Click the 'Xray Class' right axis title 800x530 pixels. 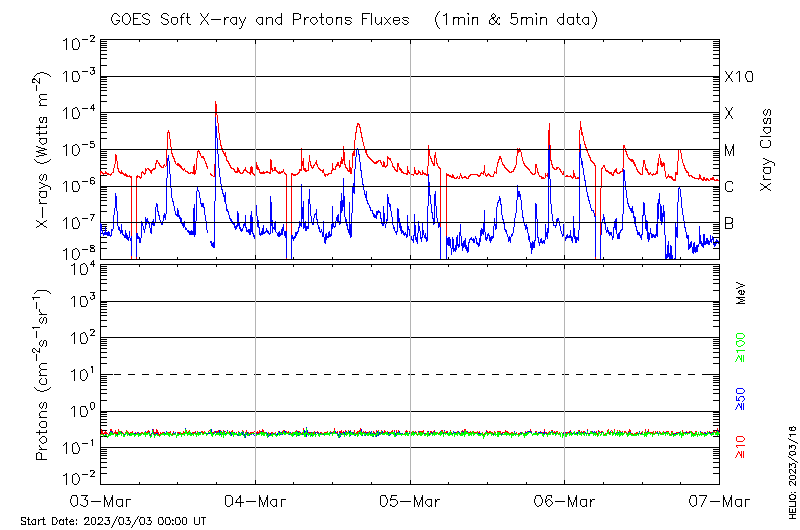766,150
